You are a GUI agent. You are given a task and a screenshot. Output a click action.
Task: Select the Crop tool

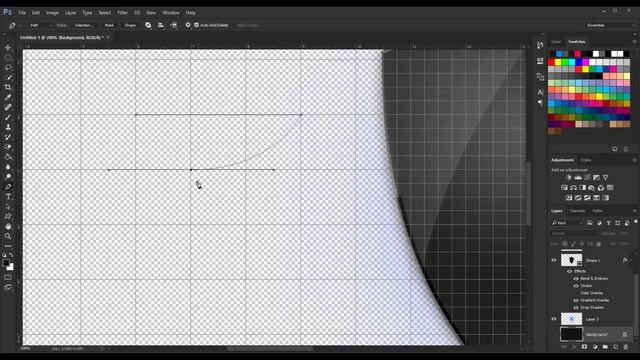click(8, 87)
